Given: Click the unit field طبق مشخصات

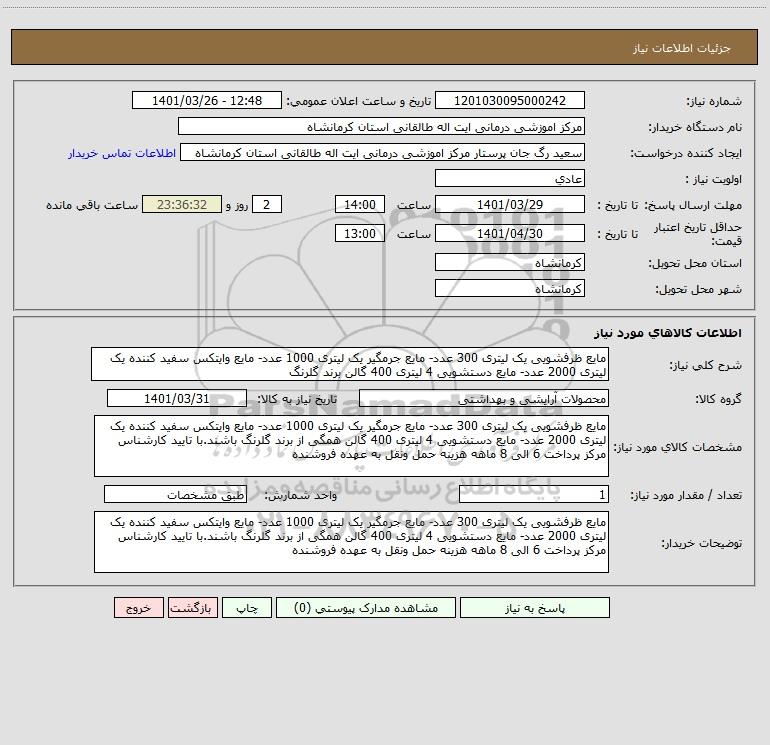Looking at the screenshot, I should coord(175,495).
